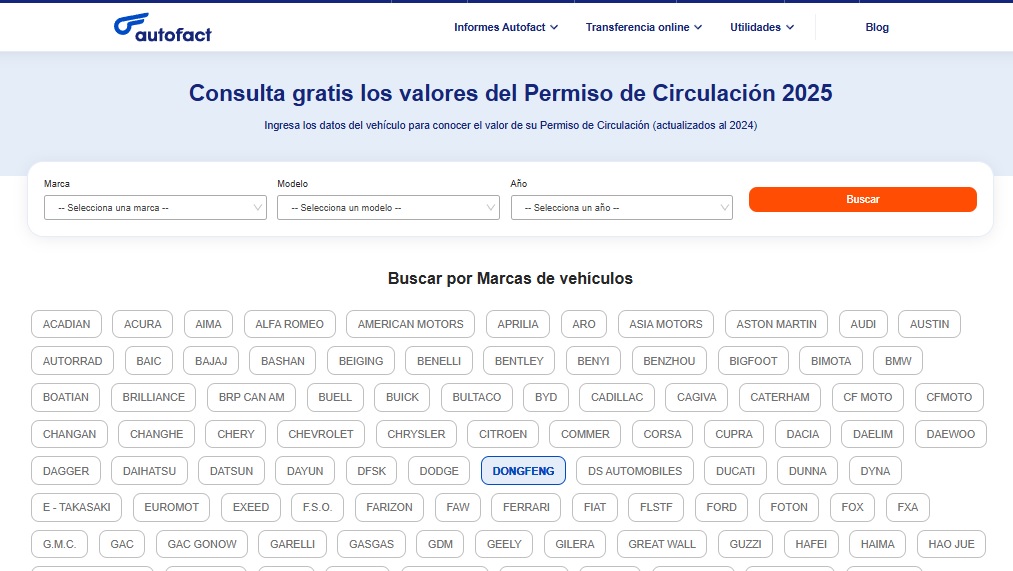Choose the BRP CAN AM brand
The width and height of the screenshot is (1013, 571).
(x=251, y=397)
